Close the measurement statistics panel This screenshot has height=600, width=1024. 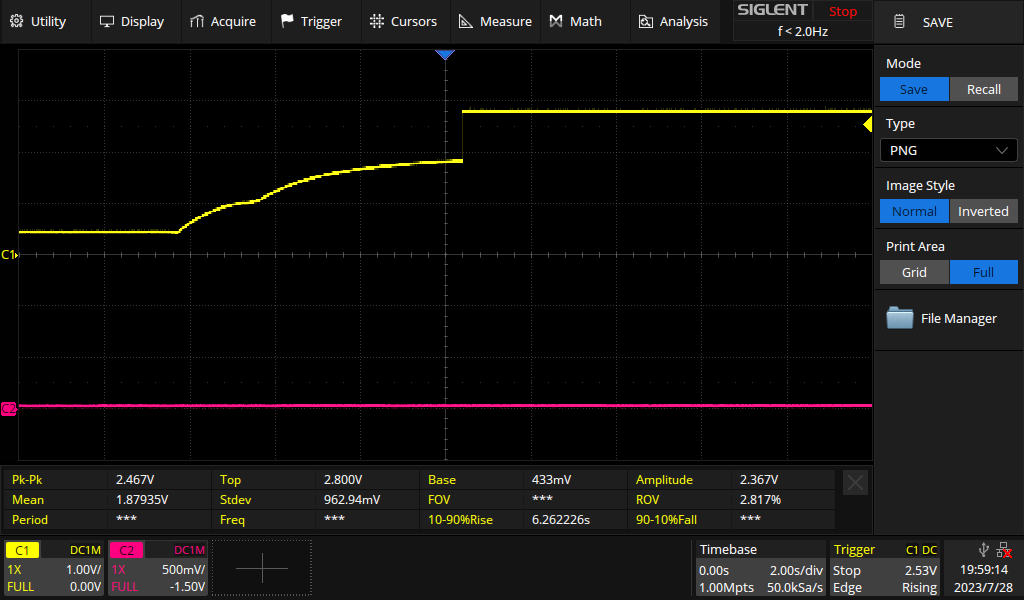pyautogui.click(x=856, y=483)
